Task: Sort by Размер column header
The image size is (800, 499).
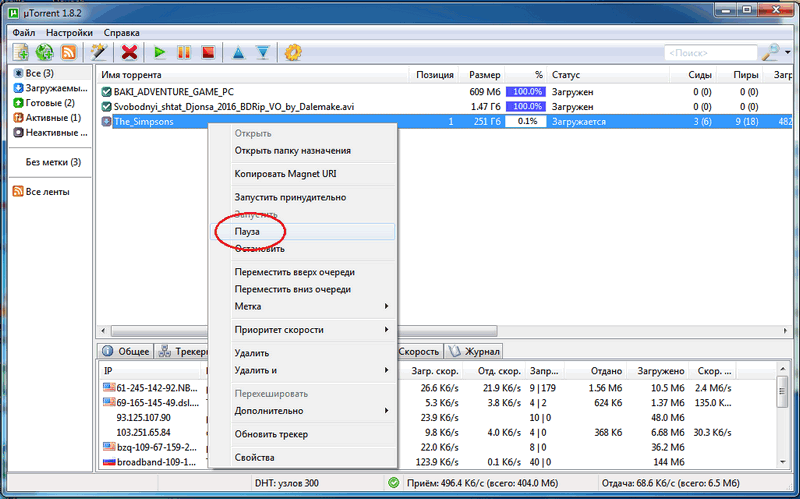Action: [482, 74]
